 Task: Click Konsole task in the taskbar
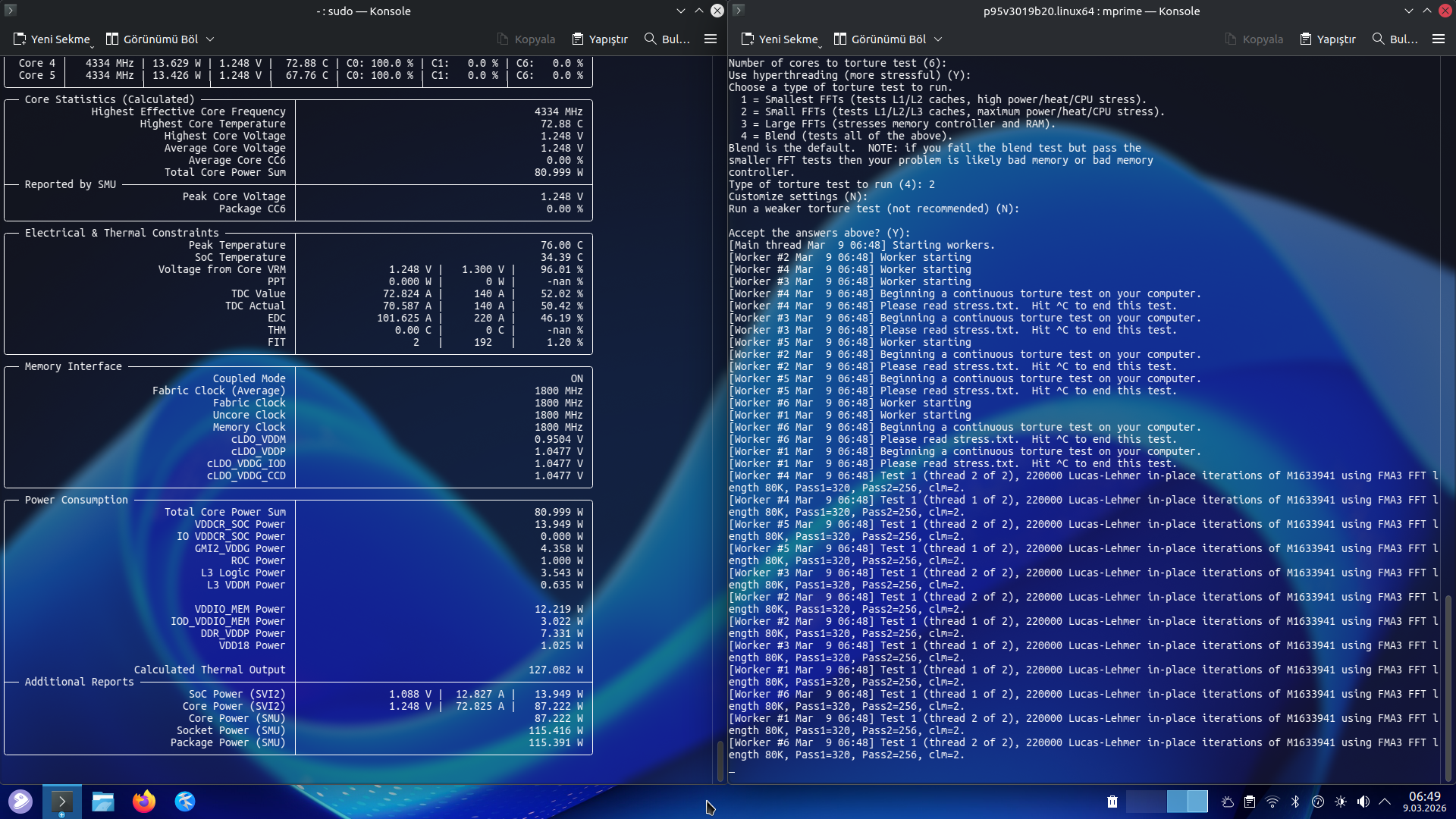click(62, 802)
